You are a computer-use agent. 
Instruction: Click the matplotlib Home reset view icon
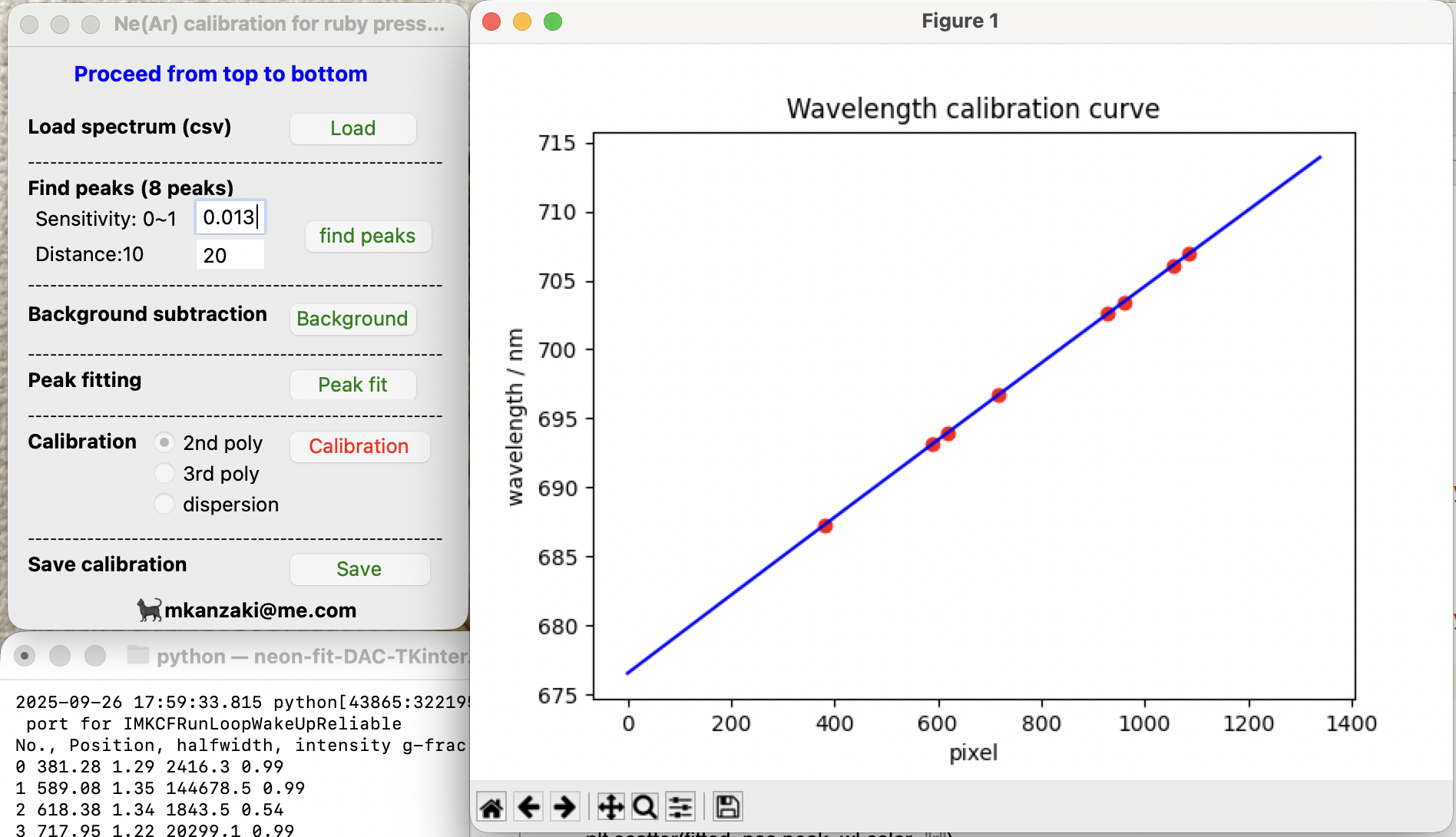point(491,807)
